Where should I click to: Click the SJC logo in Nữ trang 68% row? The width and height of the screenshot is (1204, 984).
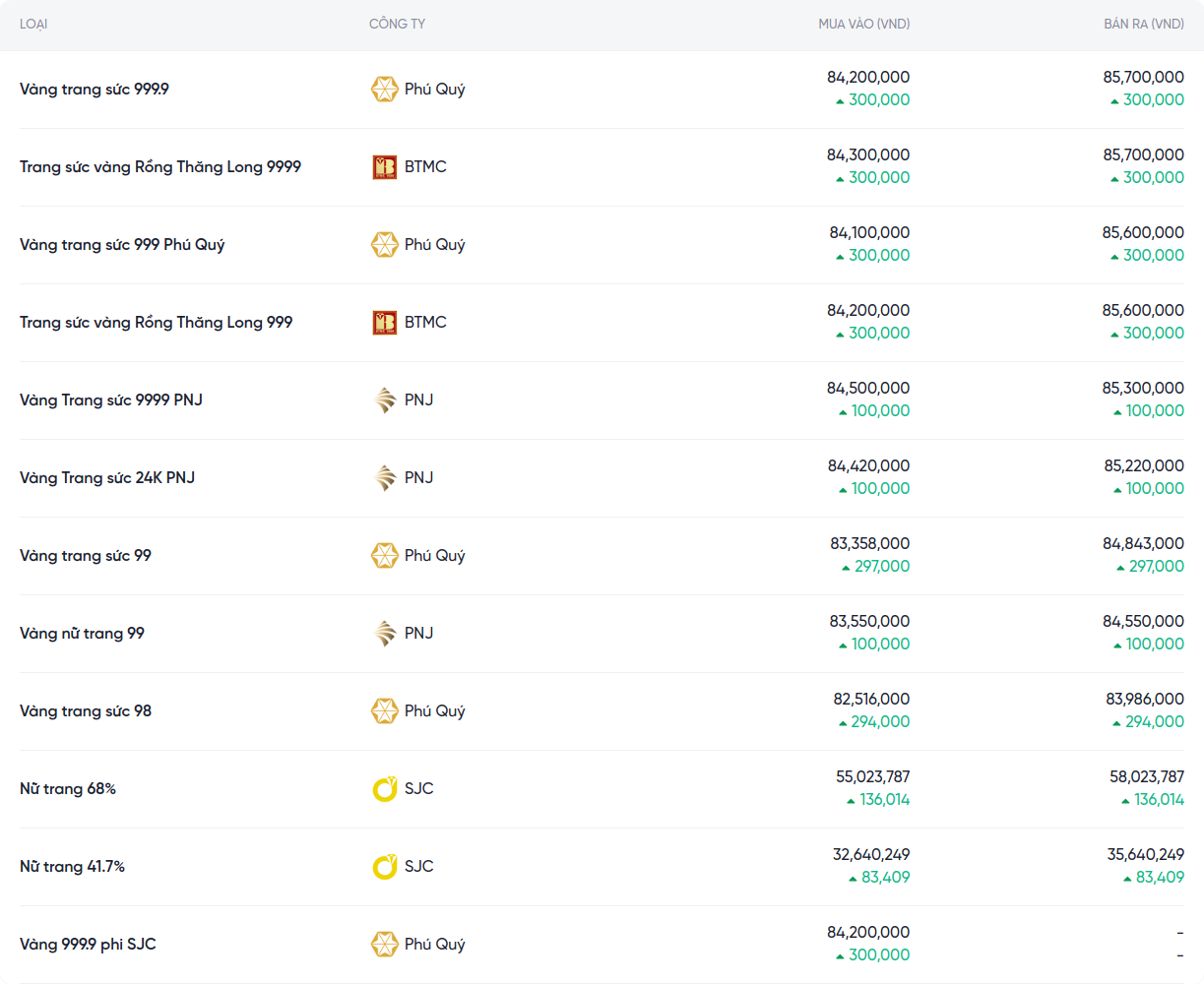click(384, 789)
